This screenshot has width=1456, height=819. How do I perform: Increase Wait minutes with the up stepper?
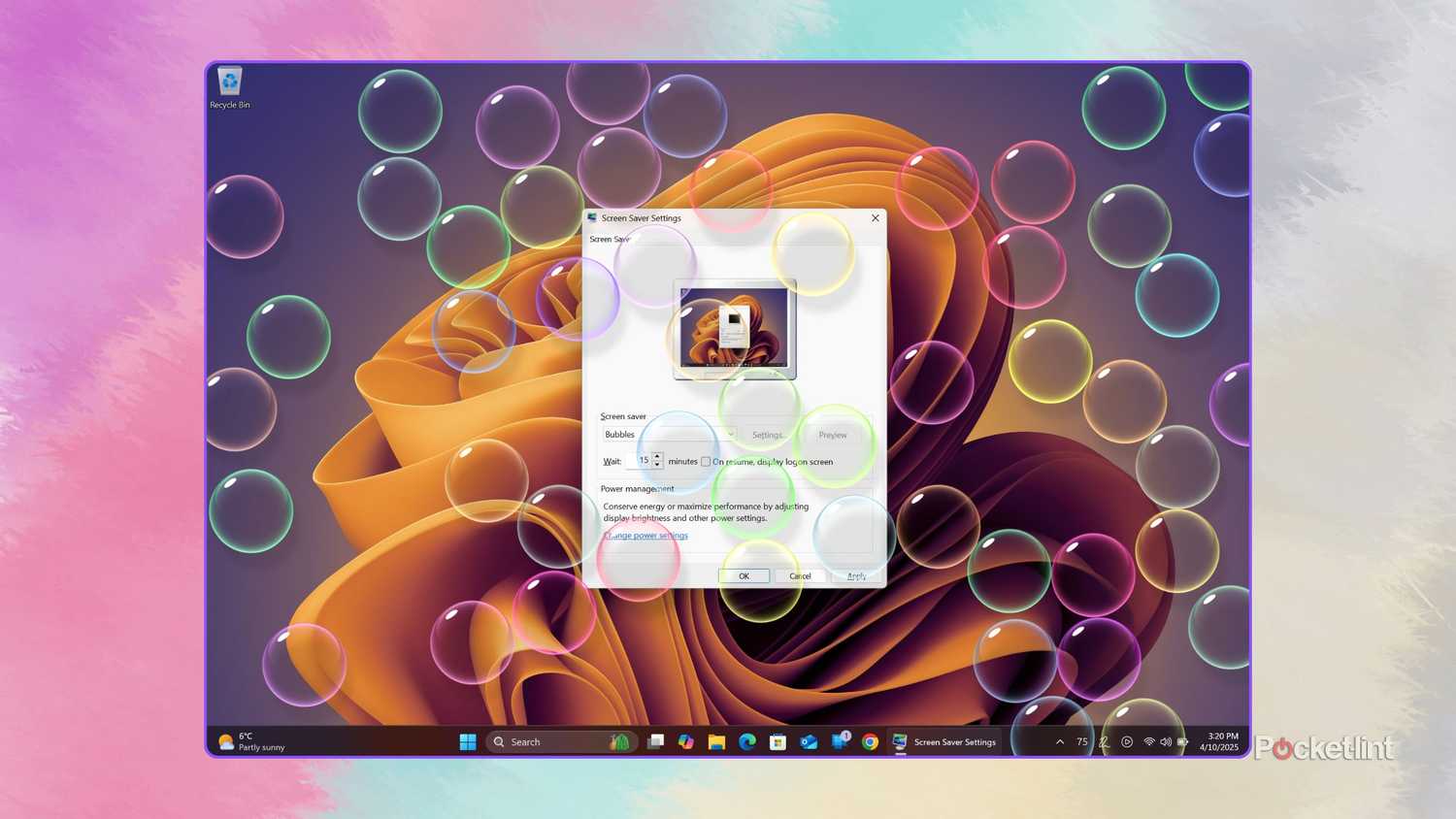pyautogui.click(x=657, y=457)
